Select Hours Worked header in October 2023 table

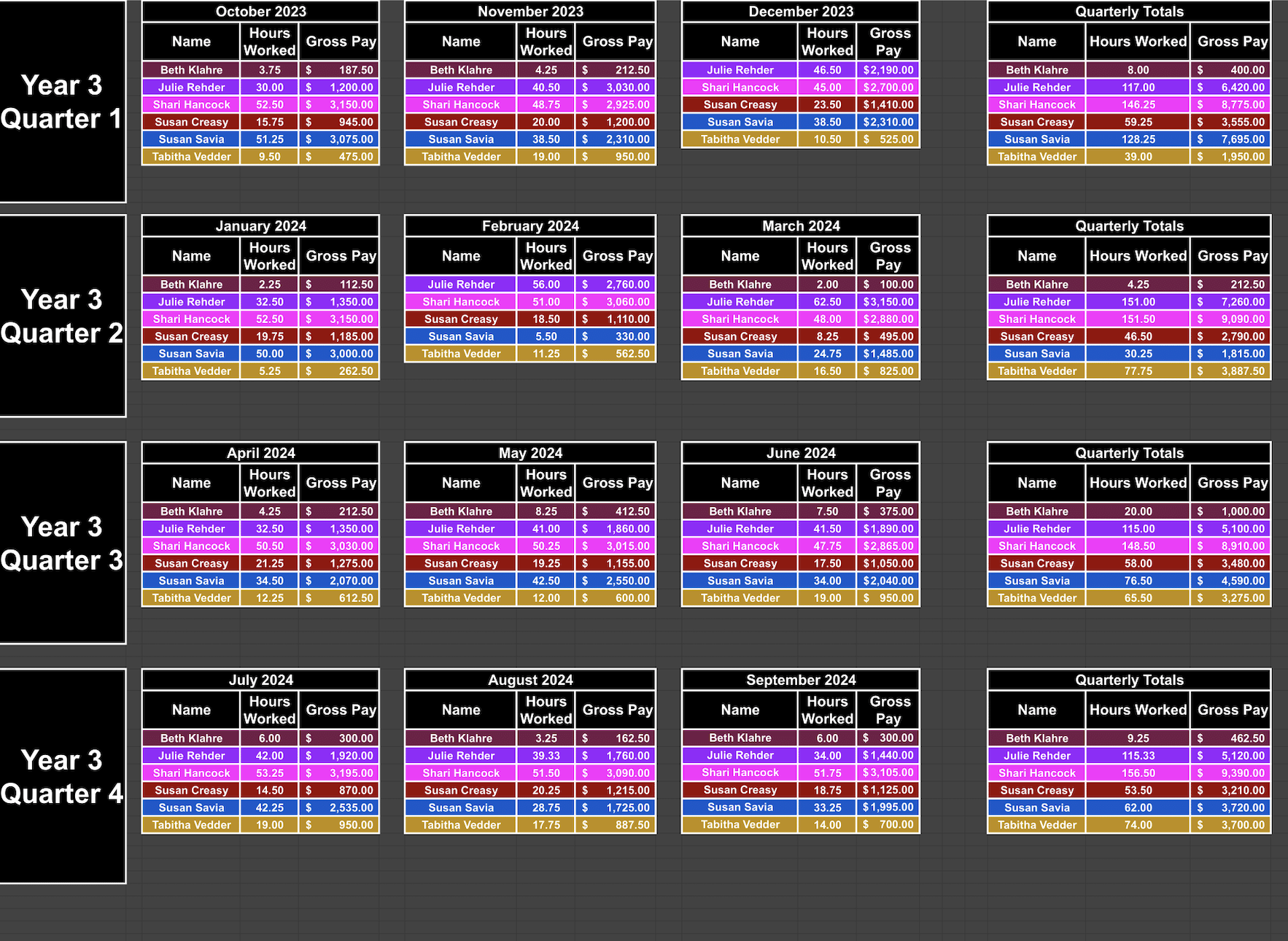pyautogui.click(x=269, y=42)
